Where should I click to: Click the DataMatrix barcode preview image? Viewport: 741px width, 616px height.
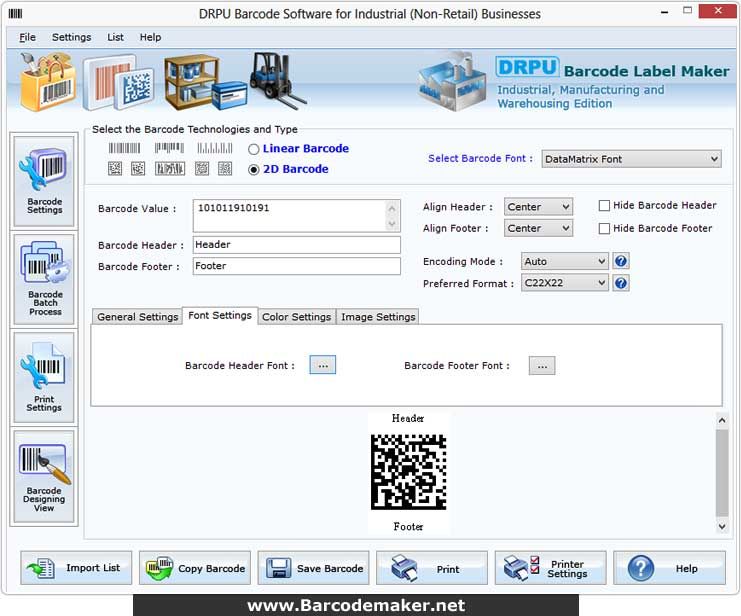[x=408, y=472]
